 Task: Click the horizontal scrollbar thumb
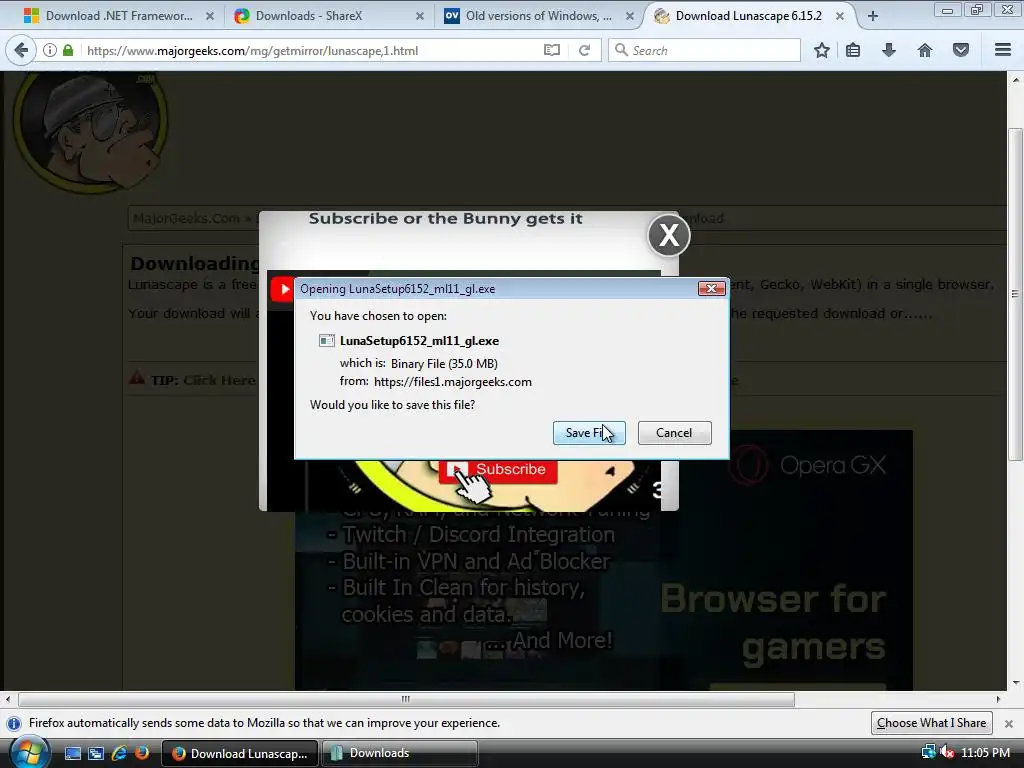click(x=406, y=699)
